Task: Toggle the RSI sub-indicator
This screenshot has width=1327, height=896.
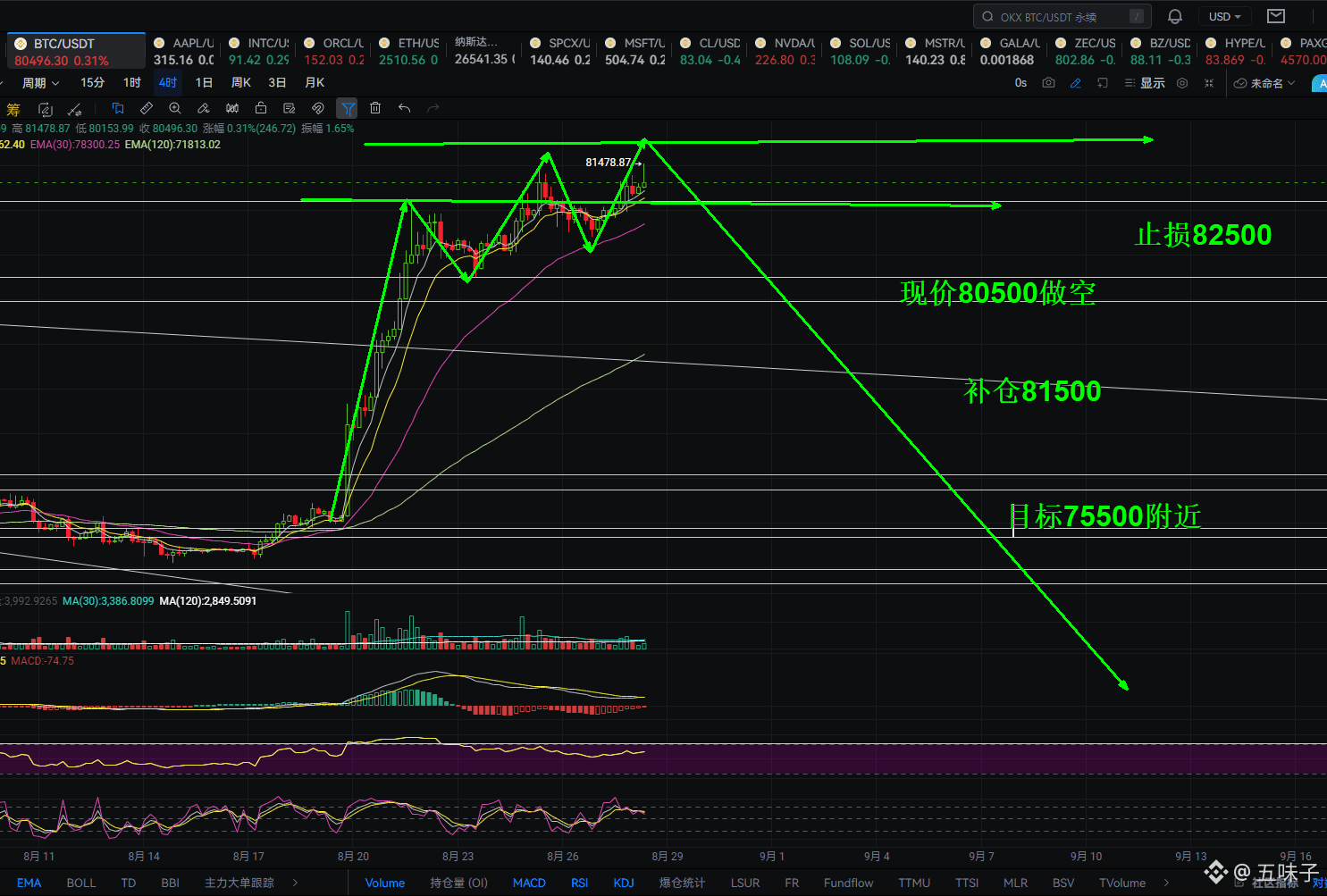Action: tap(580, 883)
